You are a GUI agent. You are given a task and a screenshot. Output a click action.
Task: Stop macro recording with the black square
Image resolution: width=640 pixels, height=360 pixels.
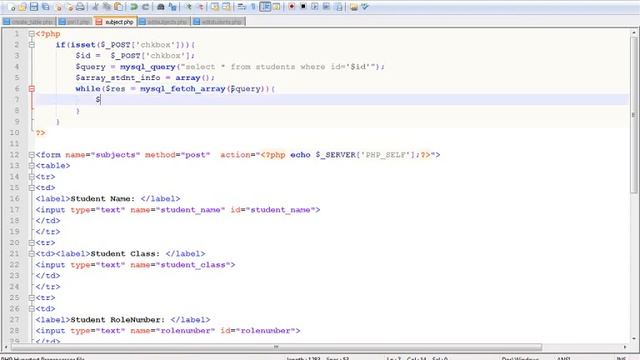tap(303, 7)
